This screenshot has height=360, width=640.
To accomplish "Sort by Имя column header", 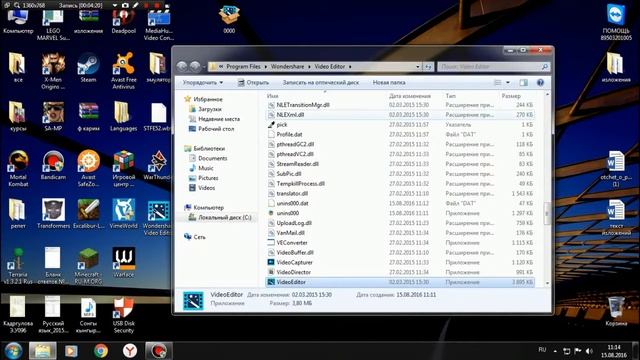I will (272, 96).
